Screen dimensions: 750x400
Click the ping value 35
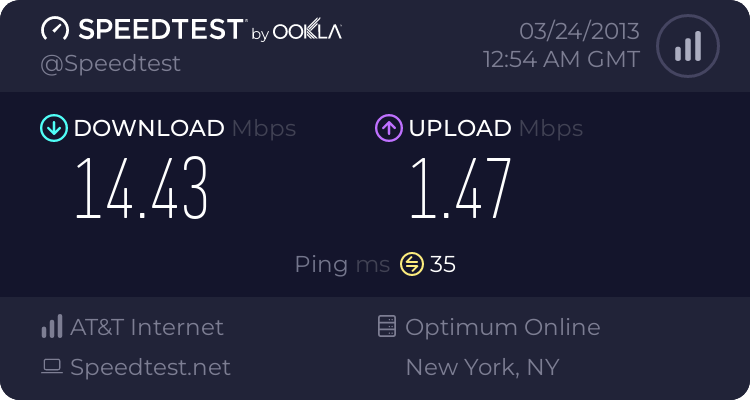pyautogui.click(x=442, y=264)
